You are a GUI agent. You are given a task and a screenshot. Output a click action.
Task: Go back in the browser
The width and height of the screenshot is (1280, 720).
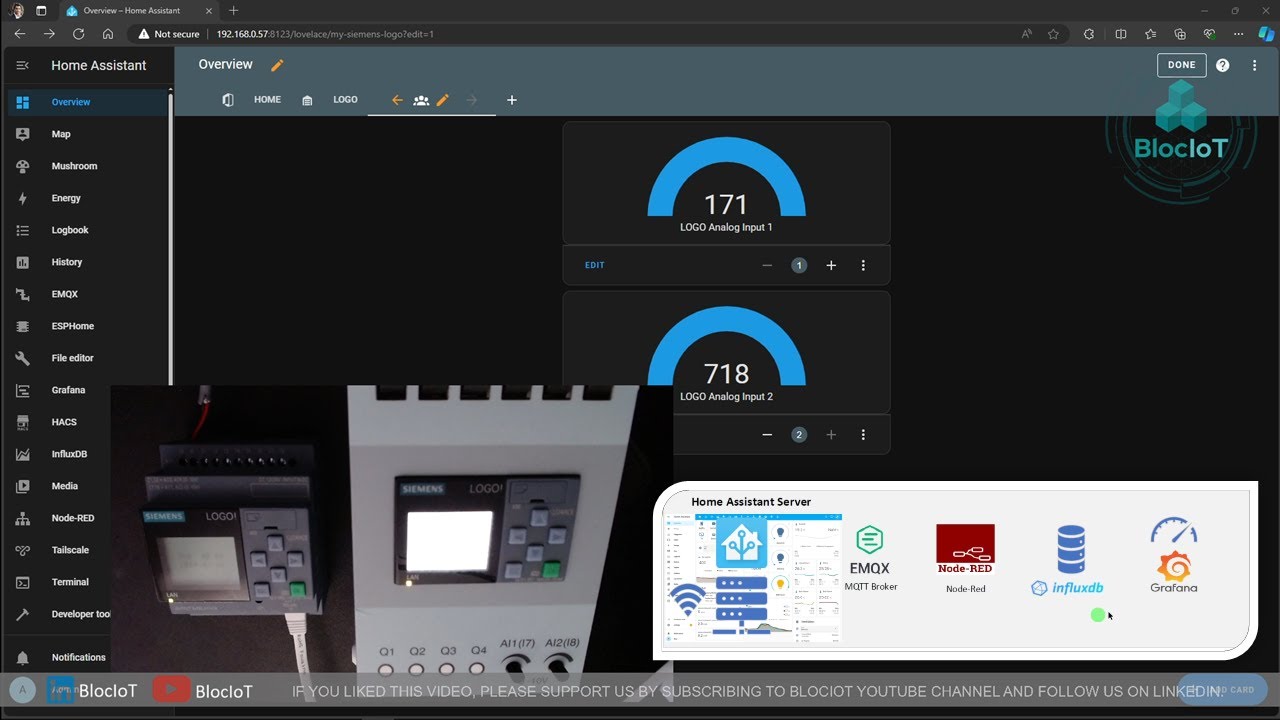point(20,34)
